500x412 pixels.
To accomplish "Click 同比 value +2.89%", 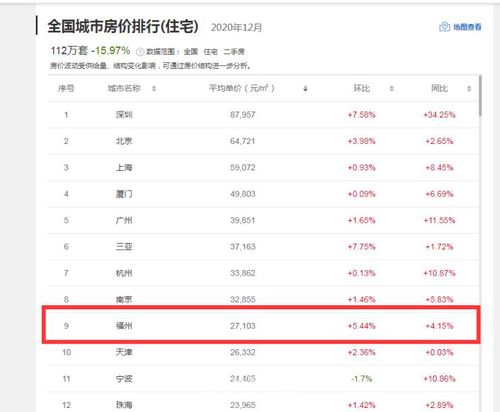I will point(439,405).
